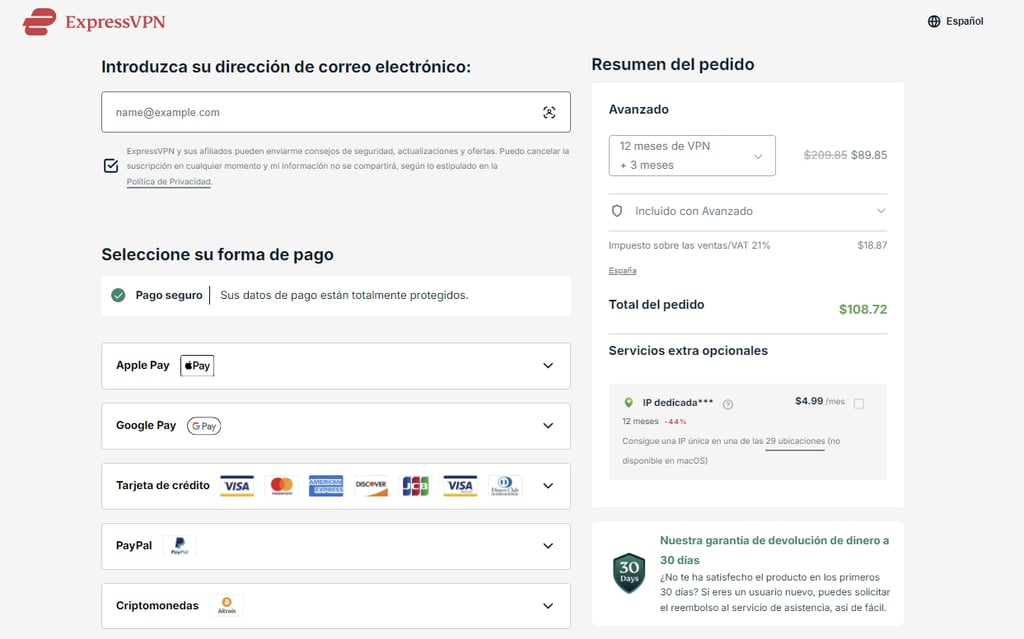The height and width of the screenshot is (639, 1024).
Task: Click the crossed-out $209.85 price
Action: point(825,156)
